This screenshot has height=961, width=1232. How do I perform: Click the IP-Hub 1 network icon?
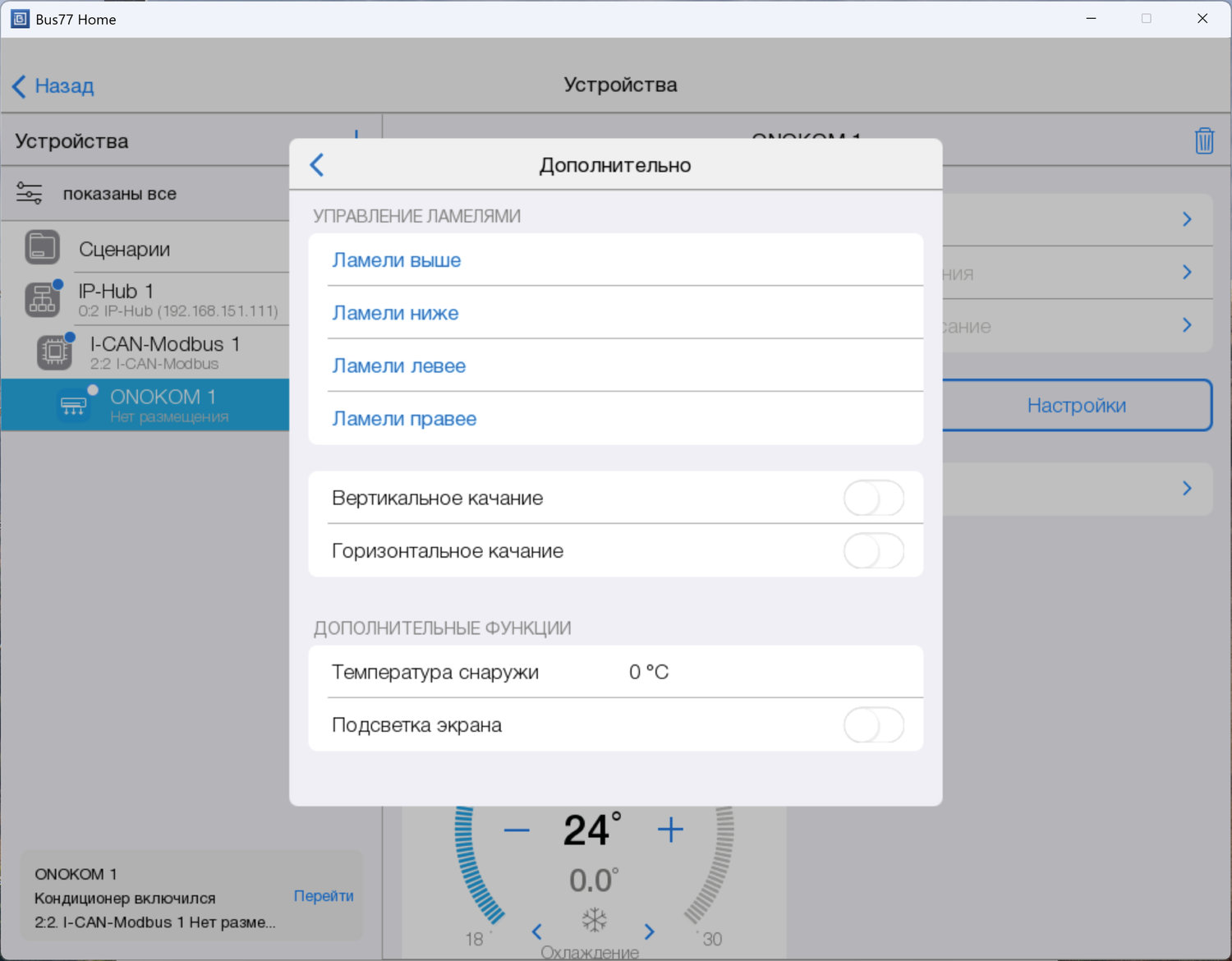42,300
